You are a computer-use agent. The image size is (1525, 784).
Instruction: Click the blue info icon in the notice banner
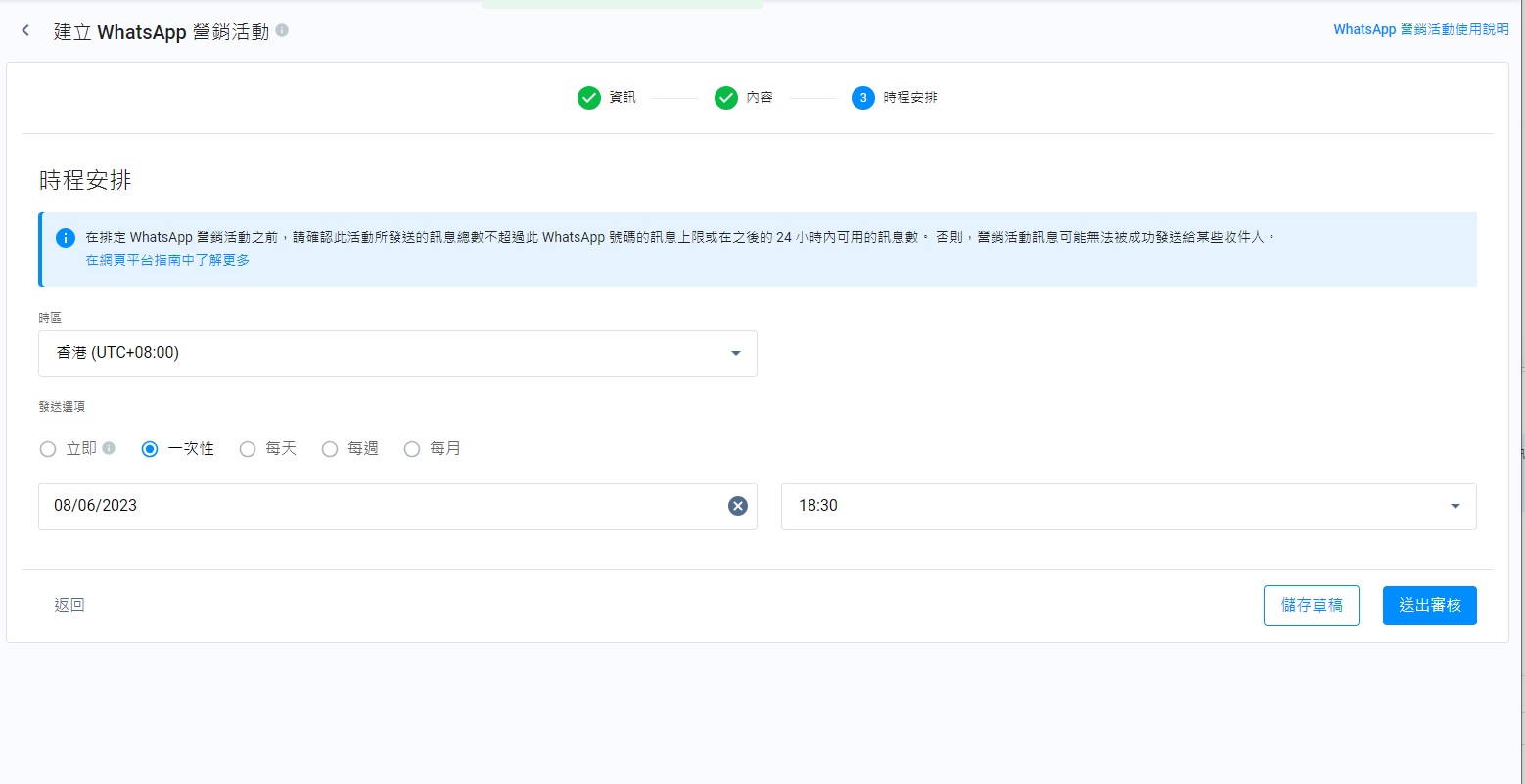pyautogui.click(x=66, y=238)
